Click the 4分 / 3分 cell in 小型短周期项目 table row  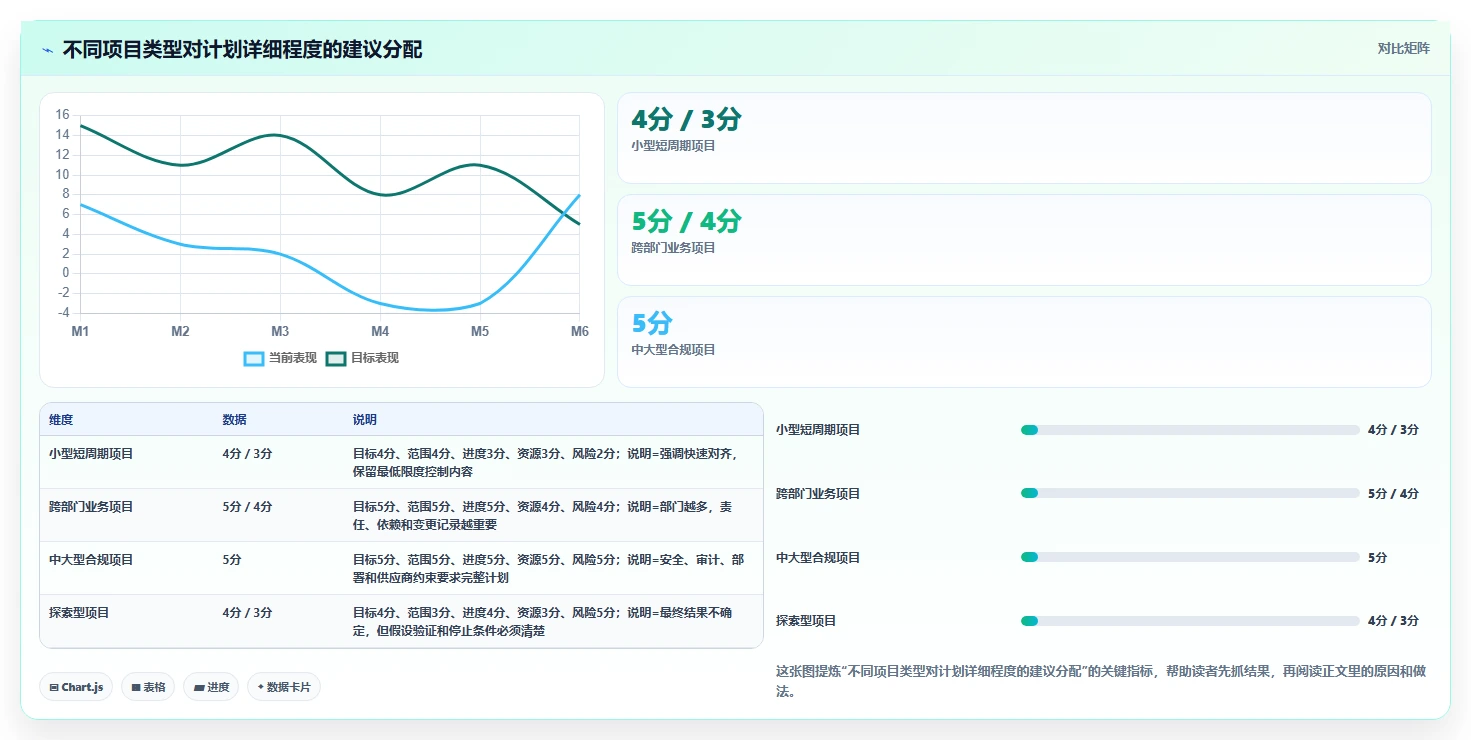[x=247, y=454]
